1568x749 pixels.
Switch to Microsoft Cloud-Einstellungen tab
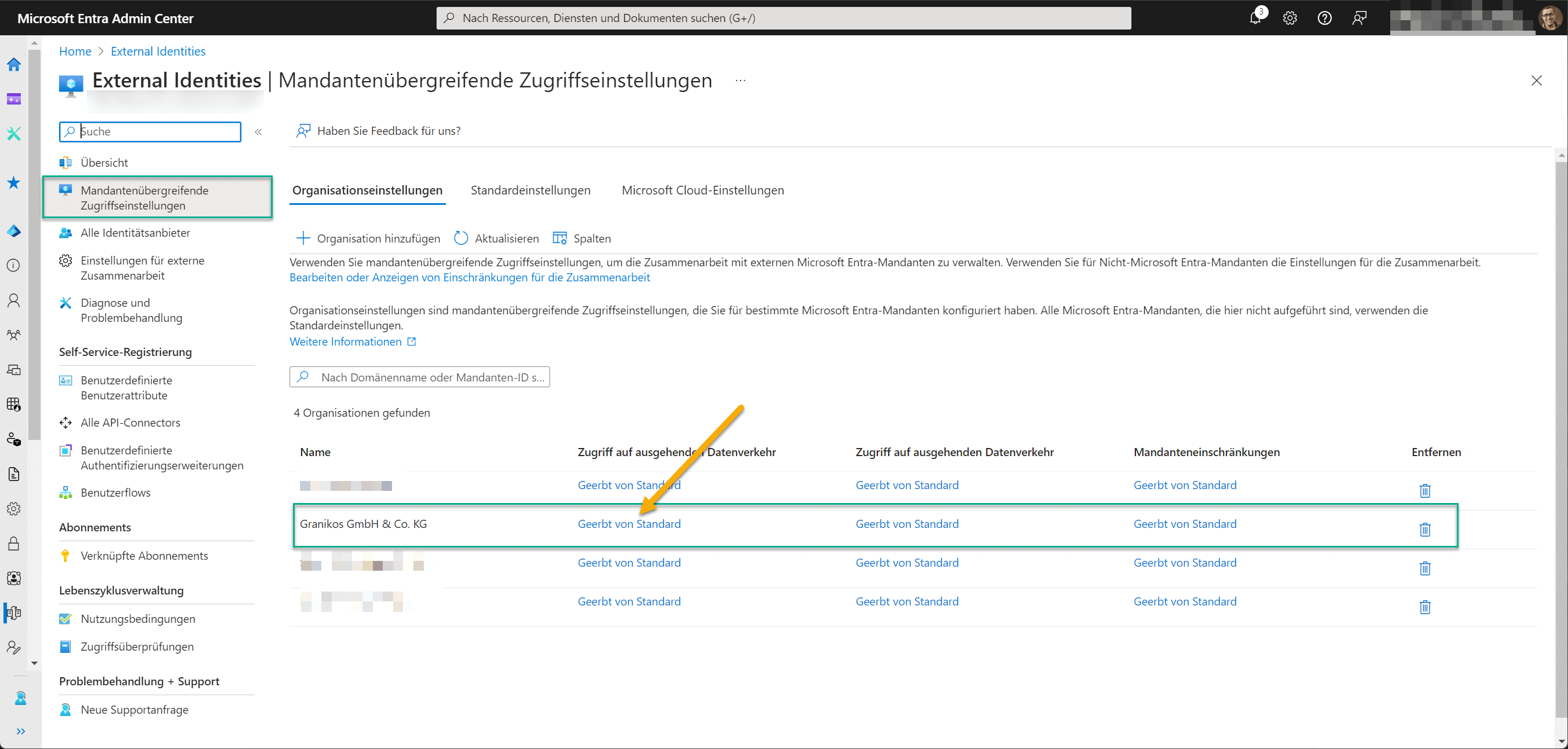click(702, 190)
